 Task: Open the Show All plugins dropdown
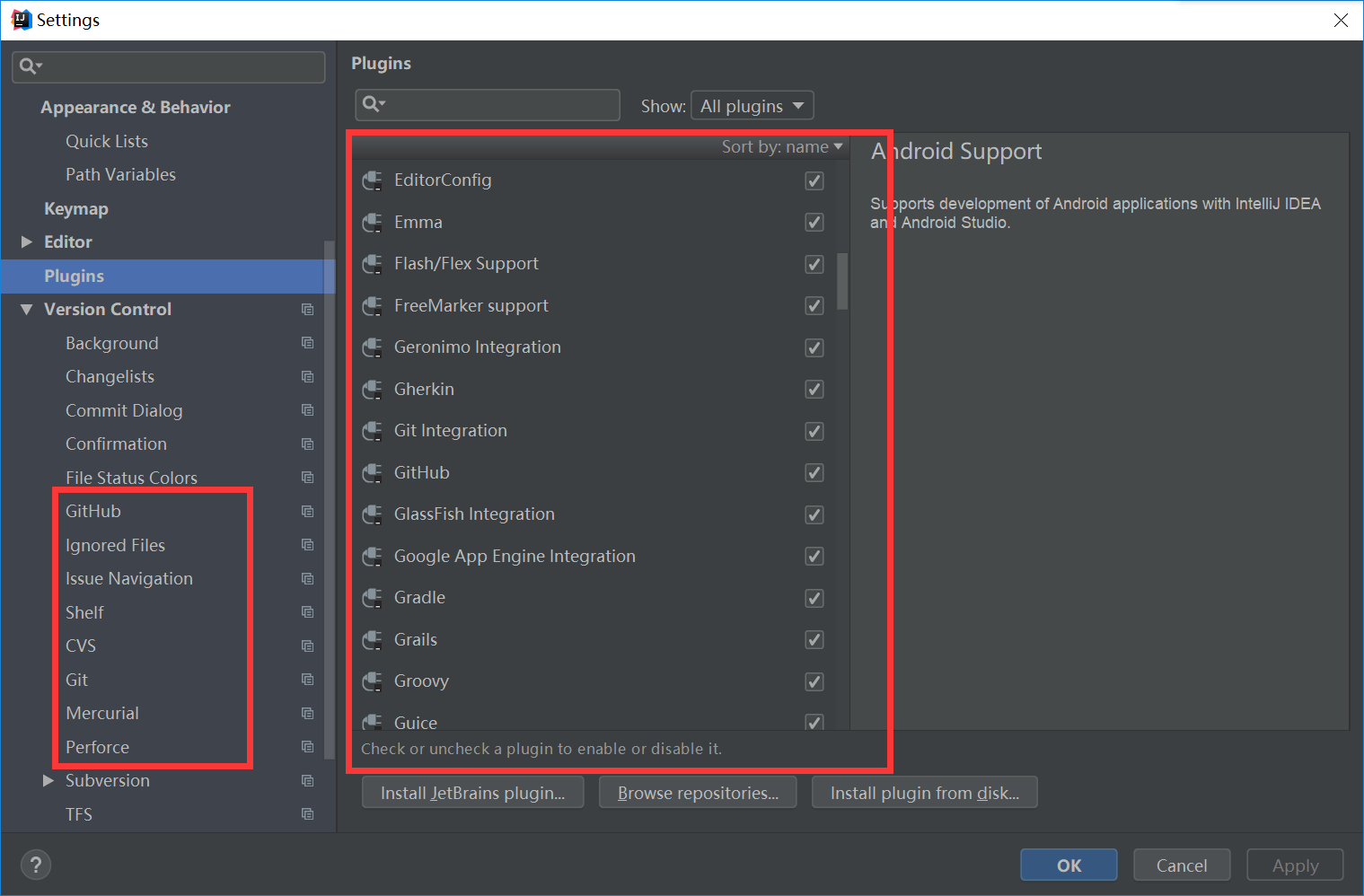tap(752, 106)
